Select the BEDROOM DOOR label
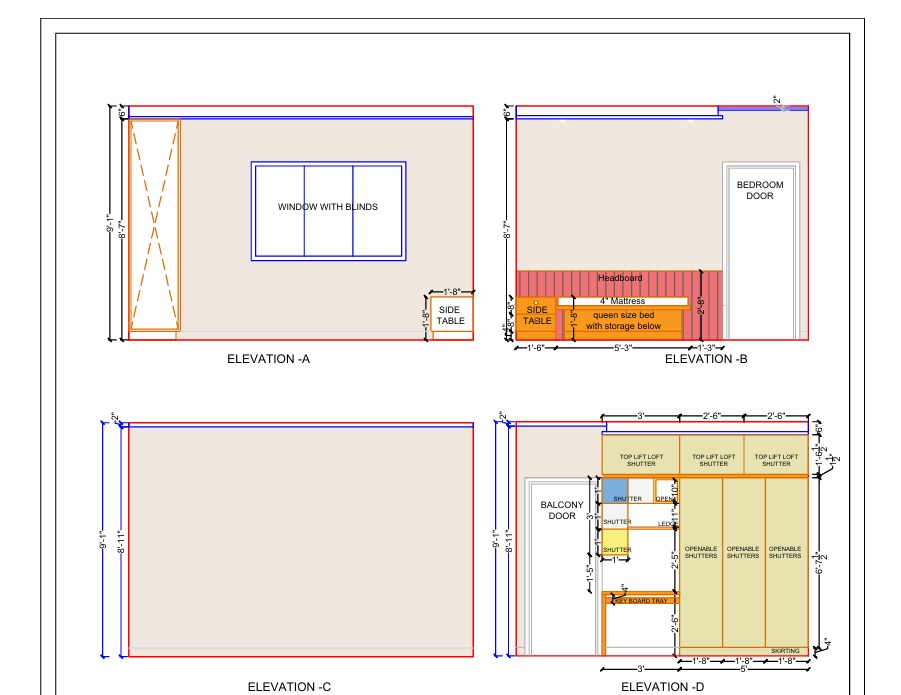 pyautogui.click(x=760, y=191)
